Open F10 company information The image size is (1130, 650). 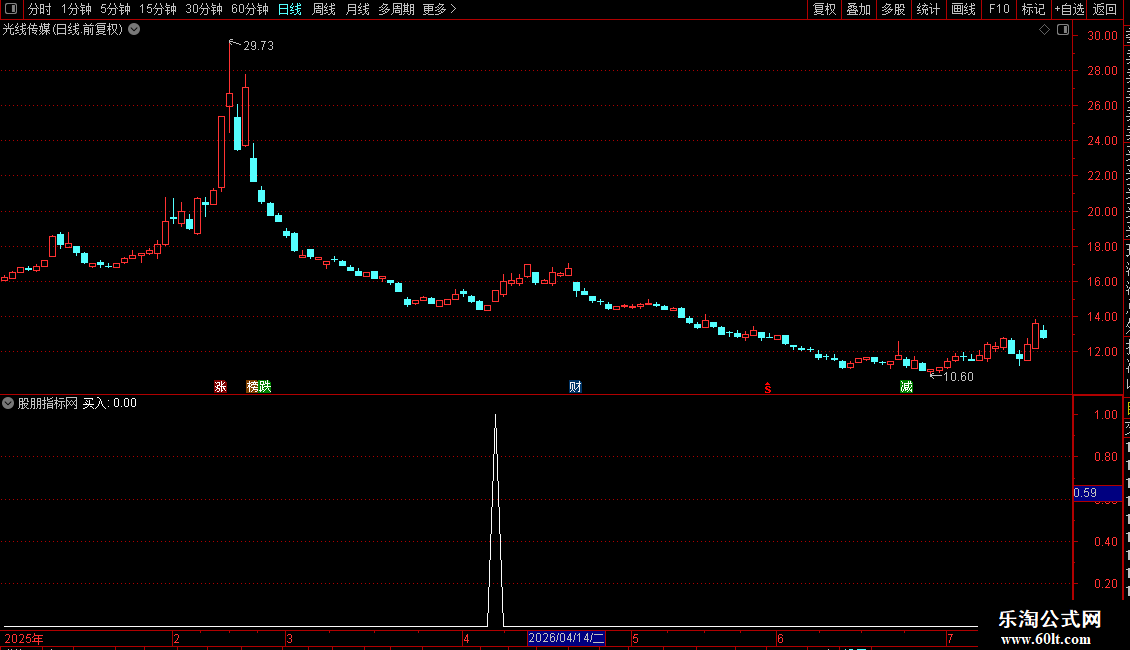(x=999, y=9)
